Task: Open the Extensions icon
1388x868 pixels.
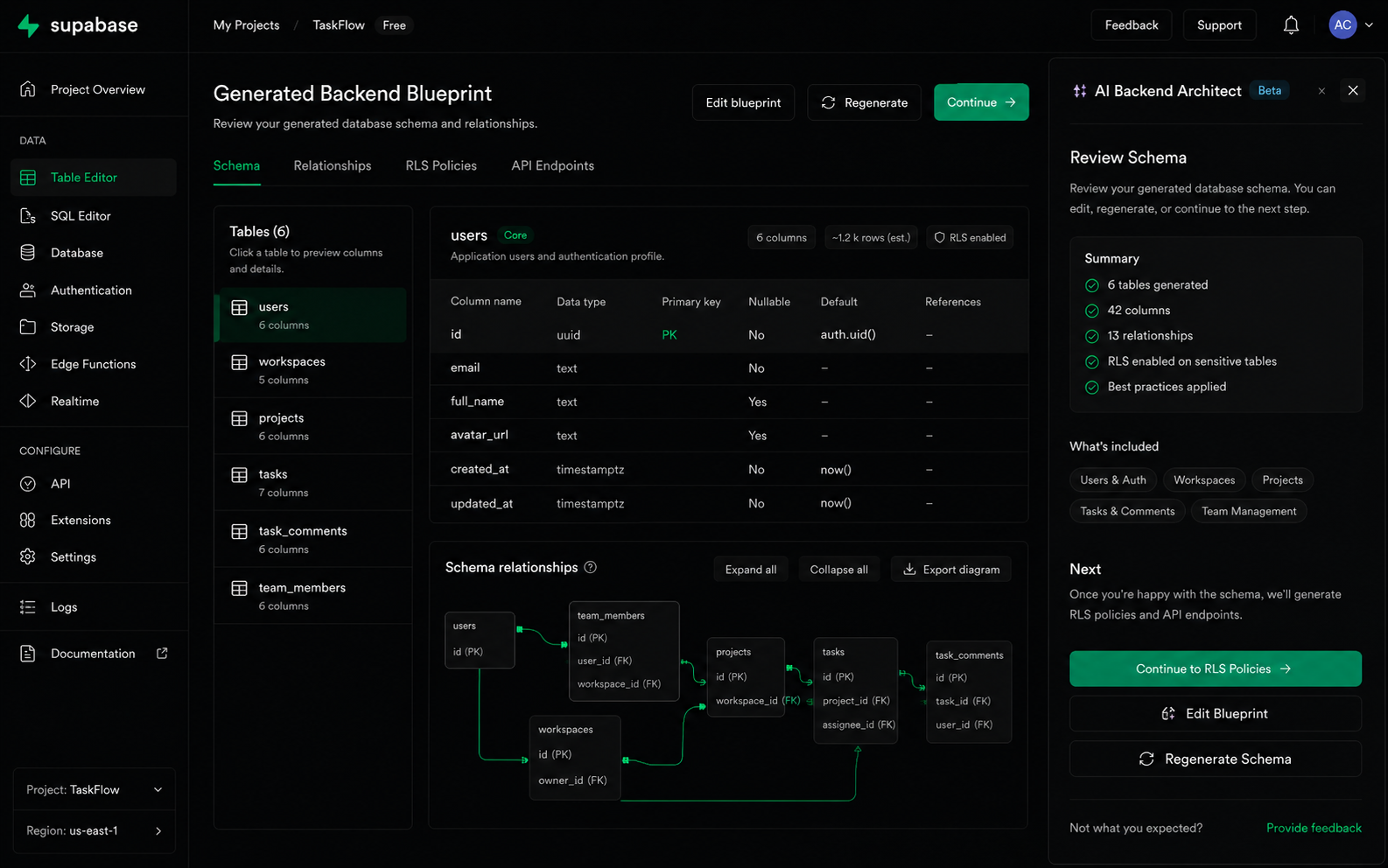Action: [28, 521]
